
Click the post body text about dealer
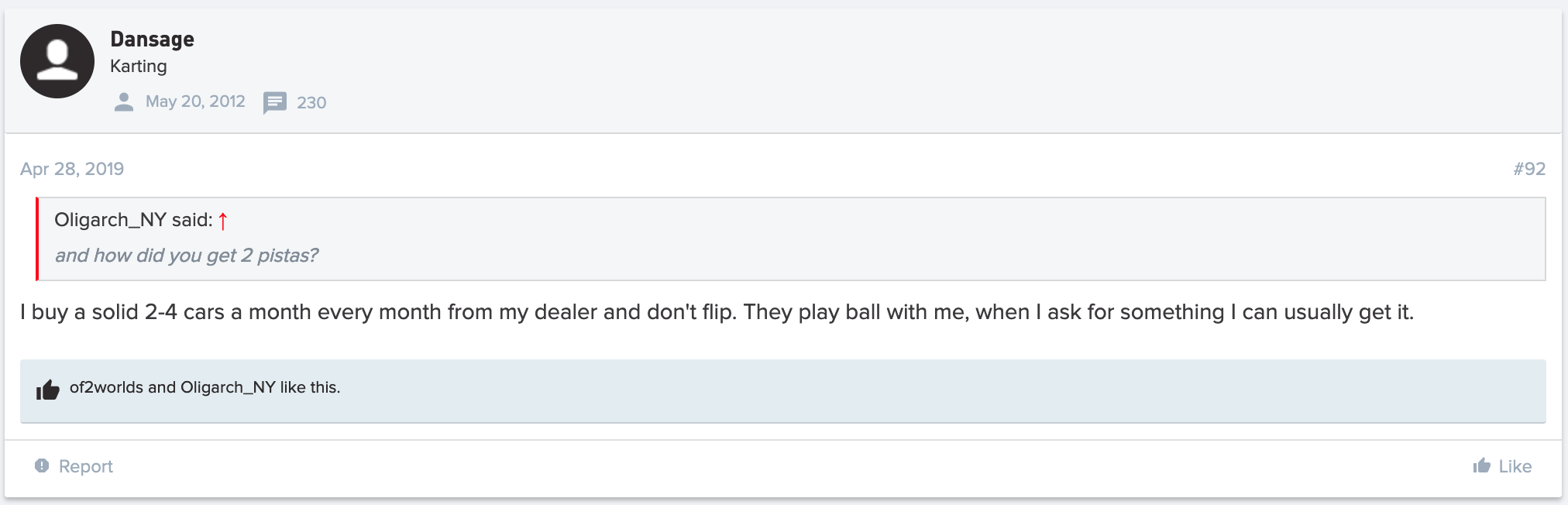[717, 312]
